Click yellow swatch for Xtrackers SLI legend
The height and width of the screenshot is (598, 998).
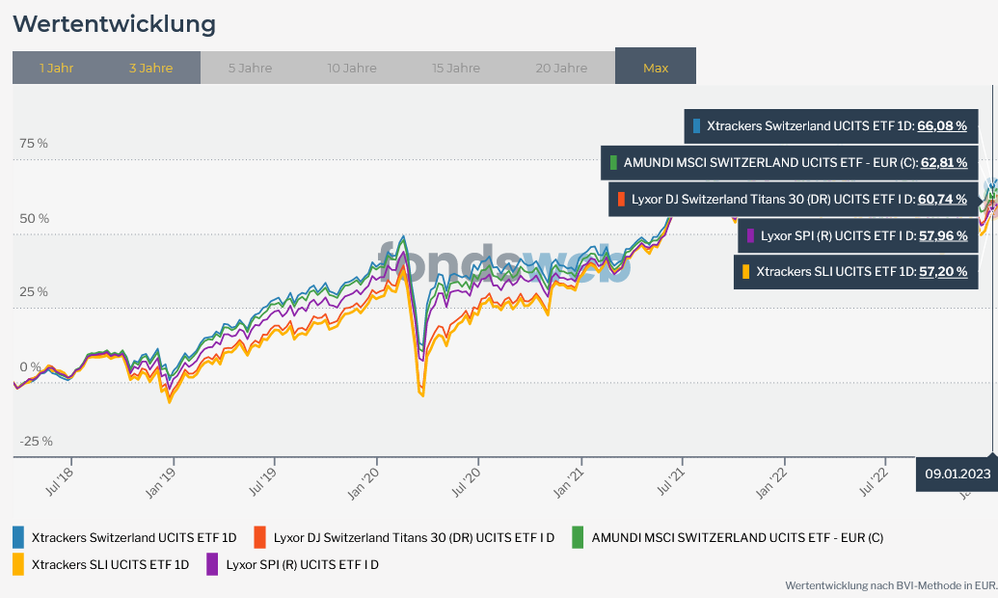[18, 564]
